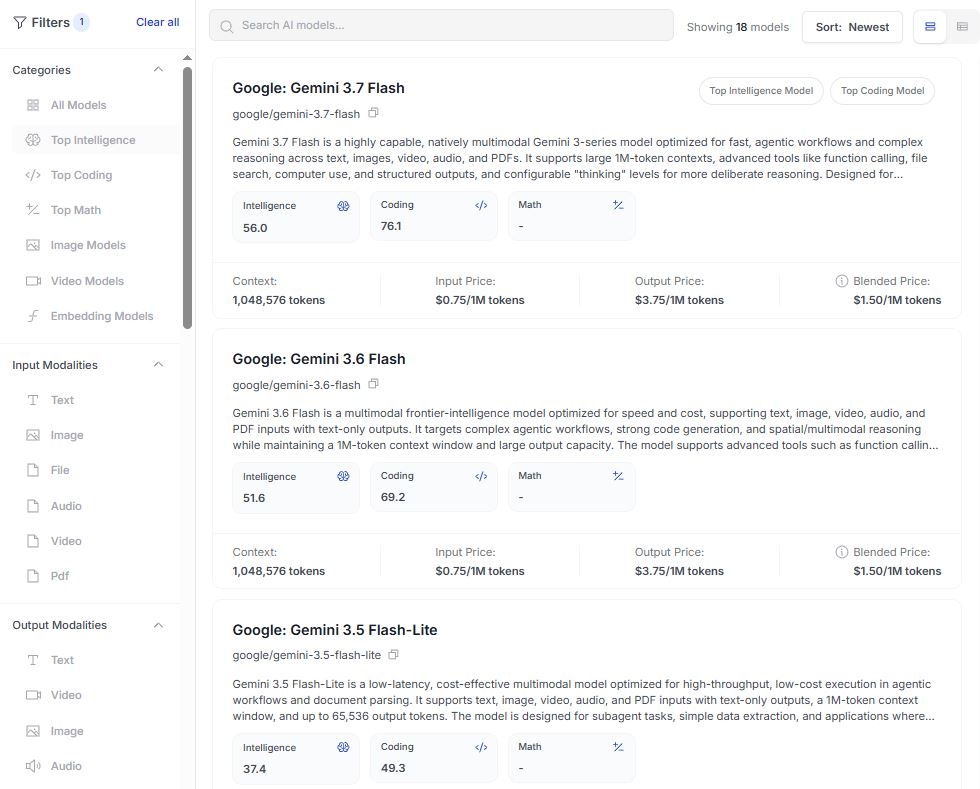Click code icon in Gemini 3.5 Flash-Lite Coding card
This screenshot has height=789, width=980.
[481, 747]
